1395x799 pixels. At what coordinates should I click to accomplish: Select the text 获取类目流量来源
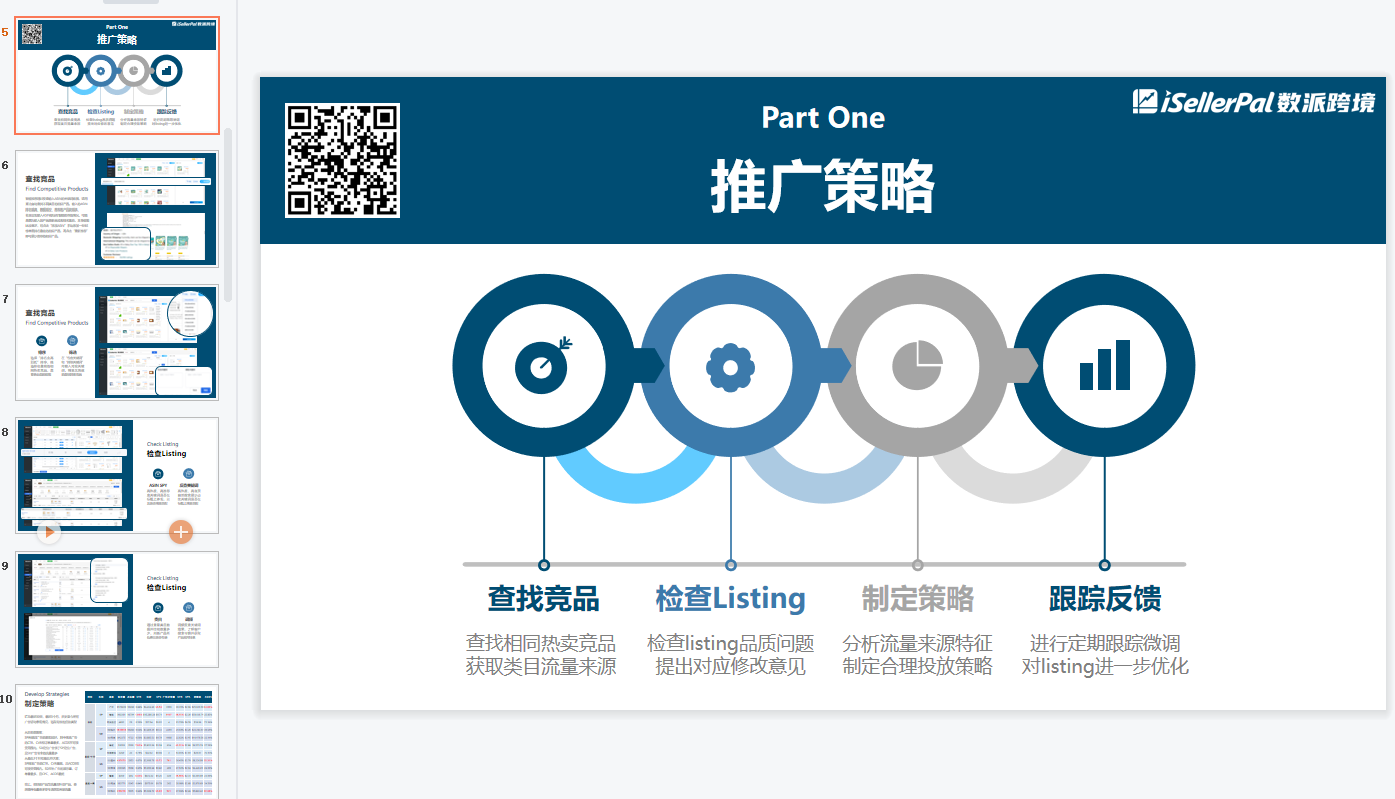[541, 666]
